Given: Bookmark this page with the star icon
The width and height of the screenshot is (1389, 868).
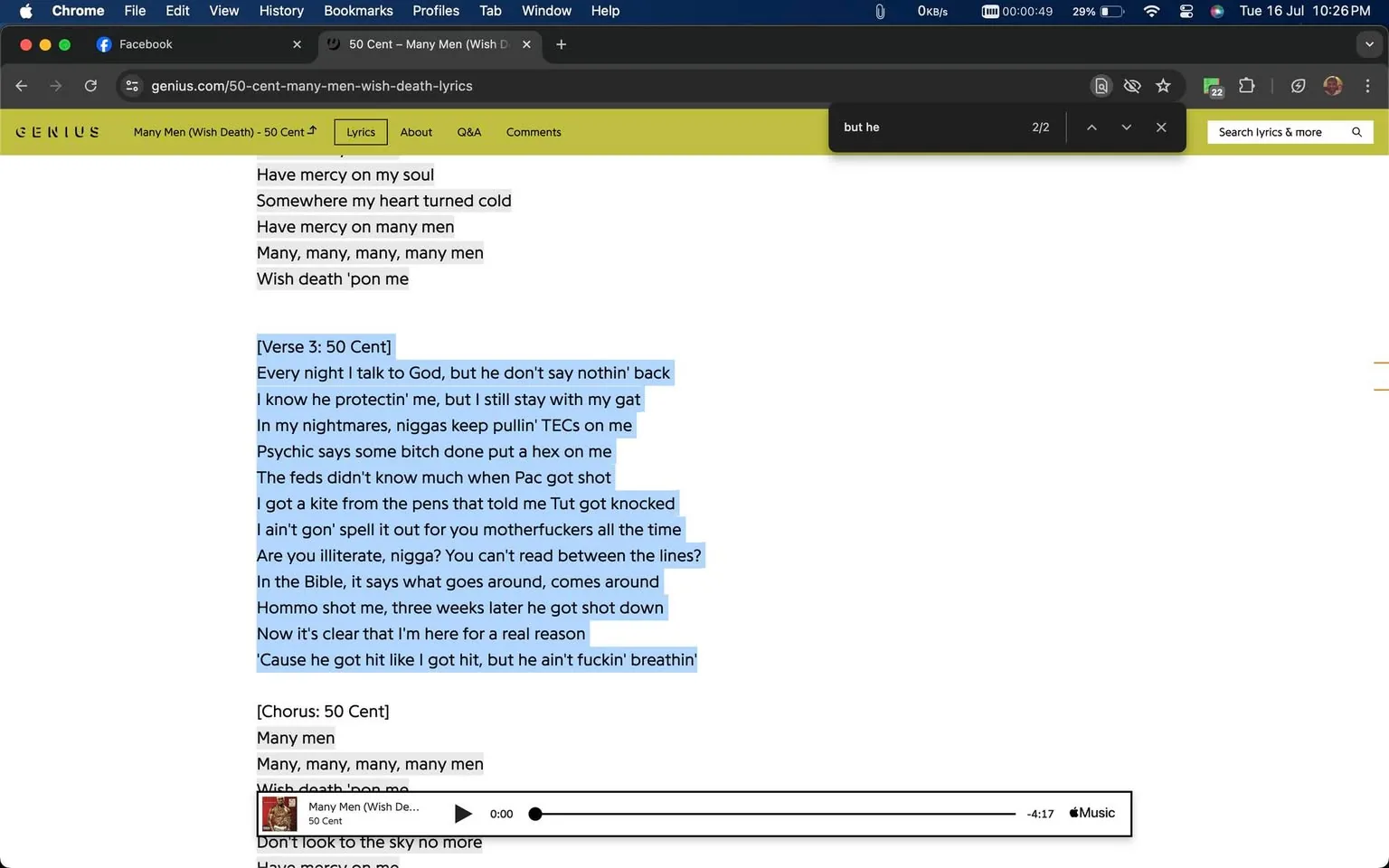Looking at the screenshot, I should (x=1163, y=86).
